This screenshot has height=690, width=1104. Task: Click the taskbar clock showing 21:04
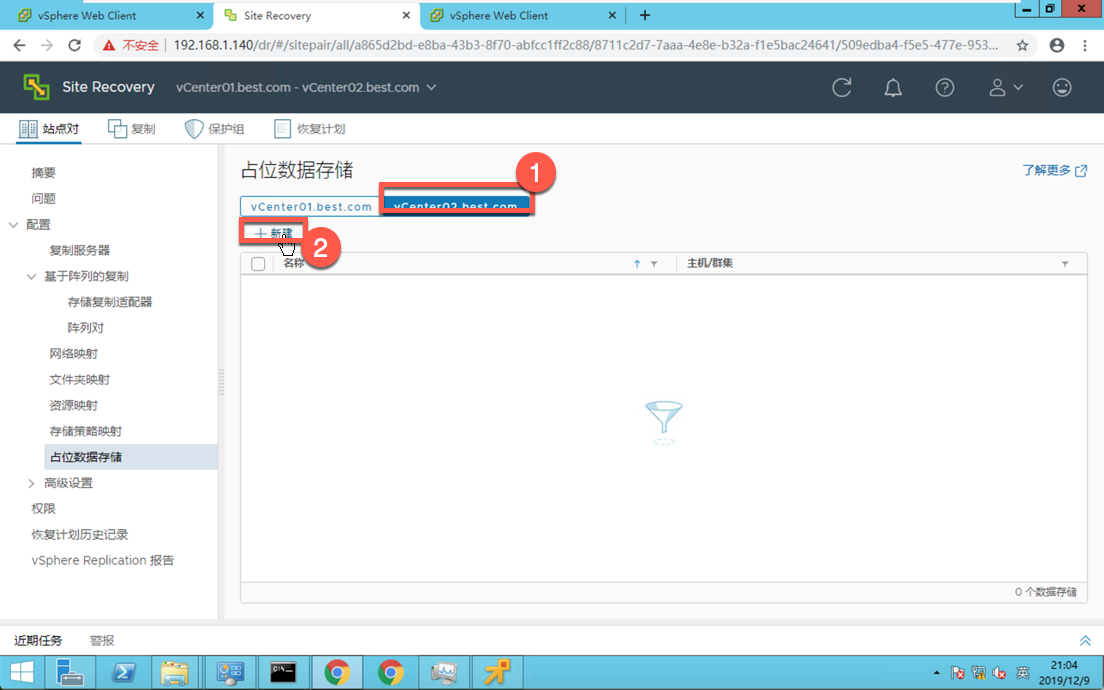click(x=1063, y=672)
